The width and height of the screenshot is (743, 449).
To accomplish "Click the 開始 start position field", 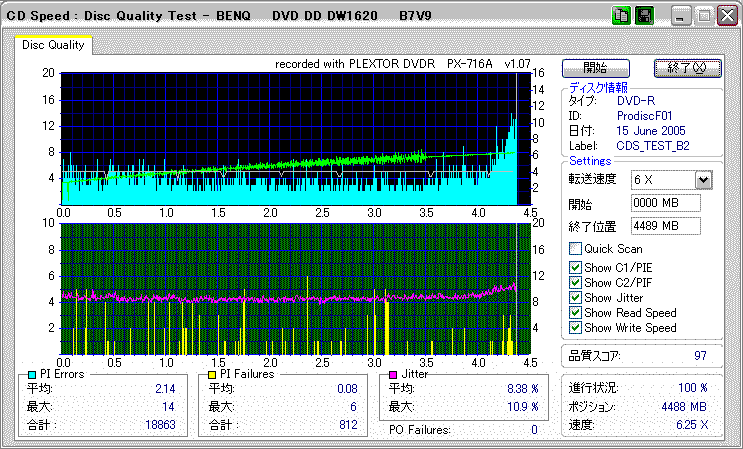I will pyautogui.click(x=666, y=203).
